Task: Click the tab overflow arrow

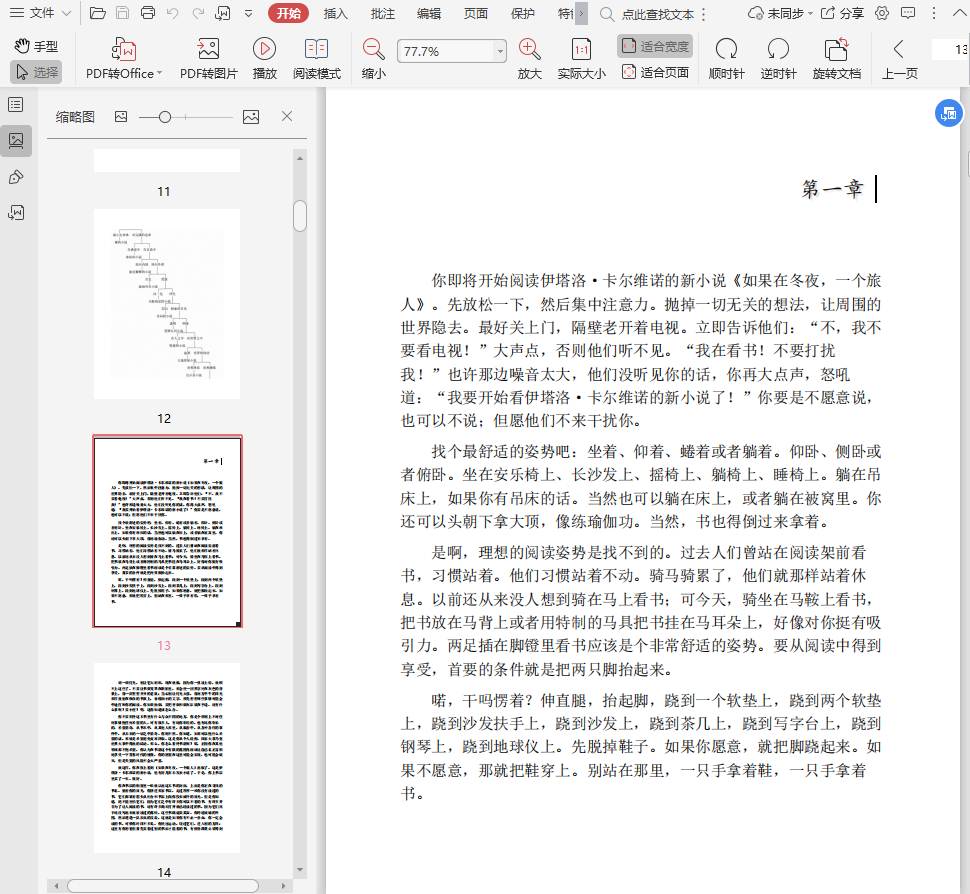Action: tap(581, 13)
